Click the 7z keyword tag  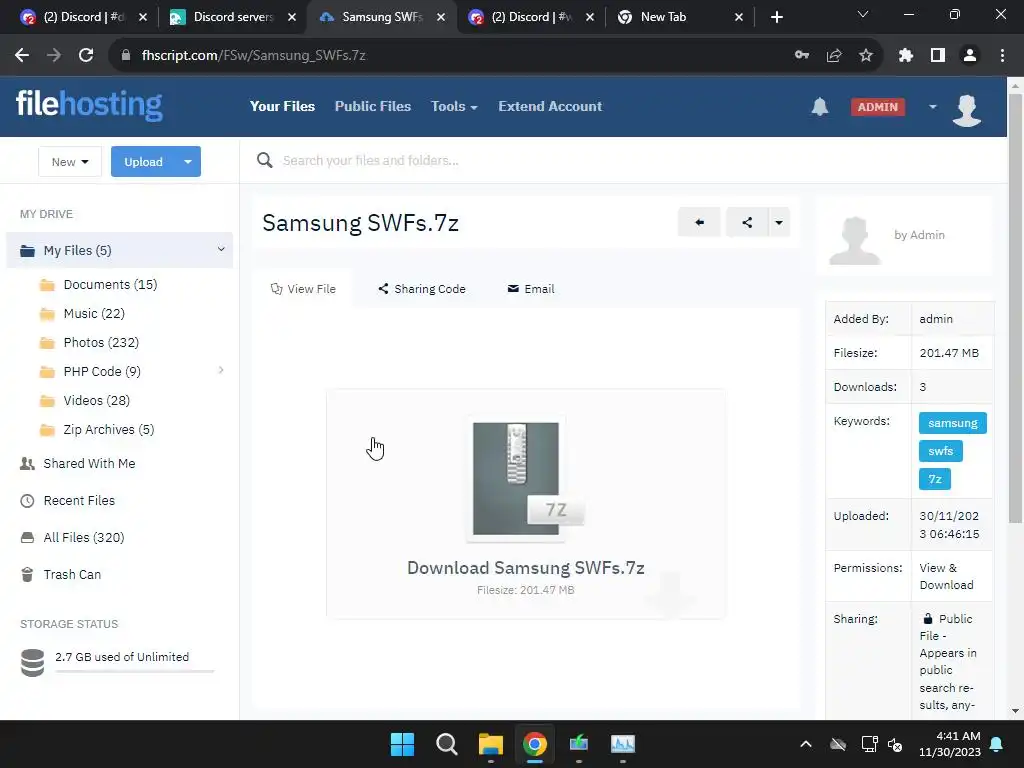935,479
